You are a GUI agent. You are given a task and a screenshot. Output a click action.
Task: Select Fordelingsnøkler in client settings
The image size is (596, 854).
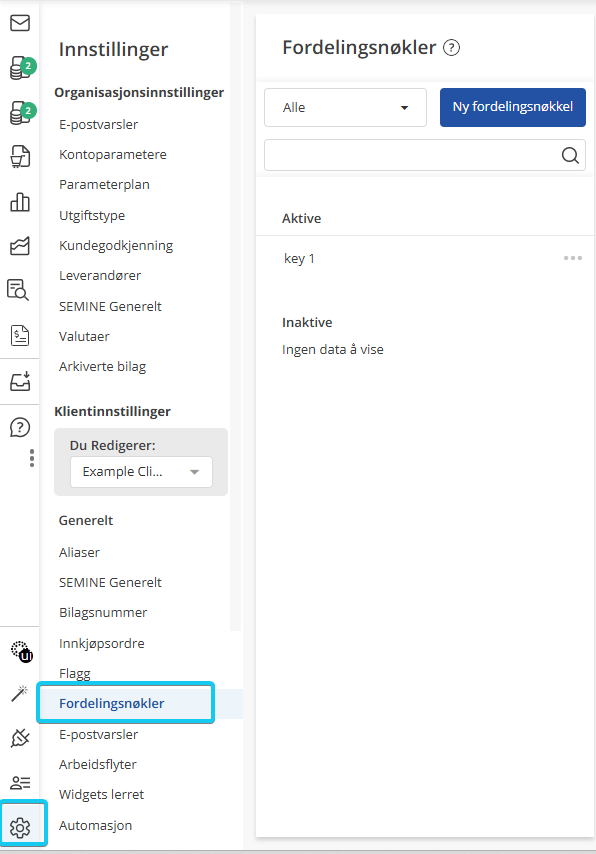coord(112,704)
